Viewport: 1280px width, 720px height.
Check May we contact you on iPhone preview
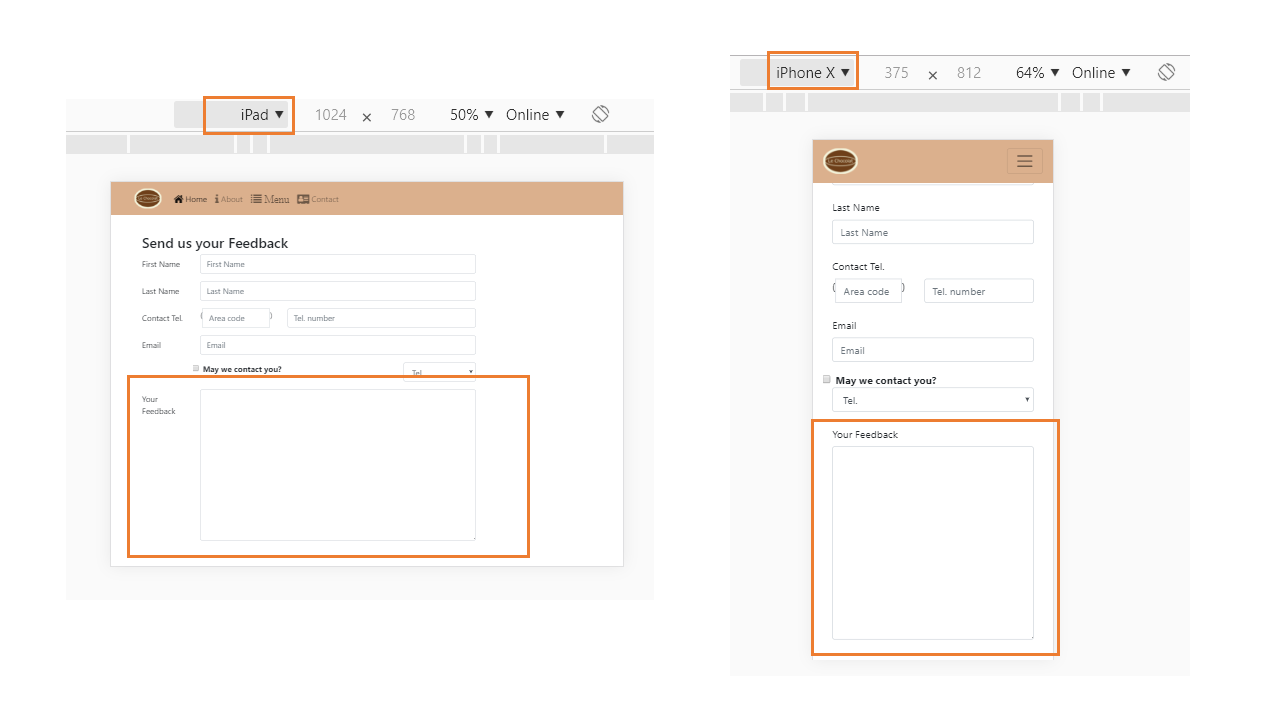pyautogui.click(x=826, y=379)
